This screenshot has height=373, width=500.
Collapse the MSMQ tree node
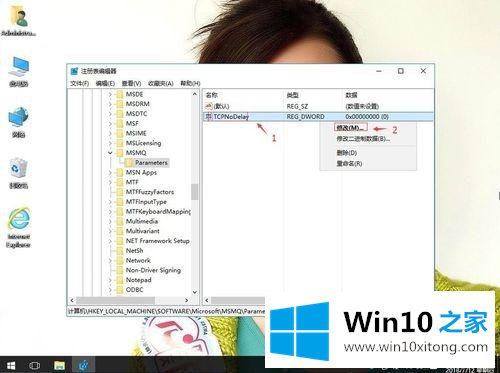(x=110, y=153)
